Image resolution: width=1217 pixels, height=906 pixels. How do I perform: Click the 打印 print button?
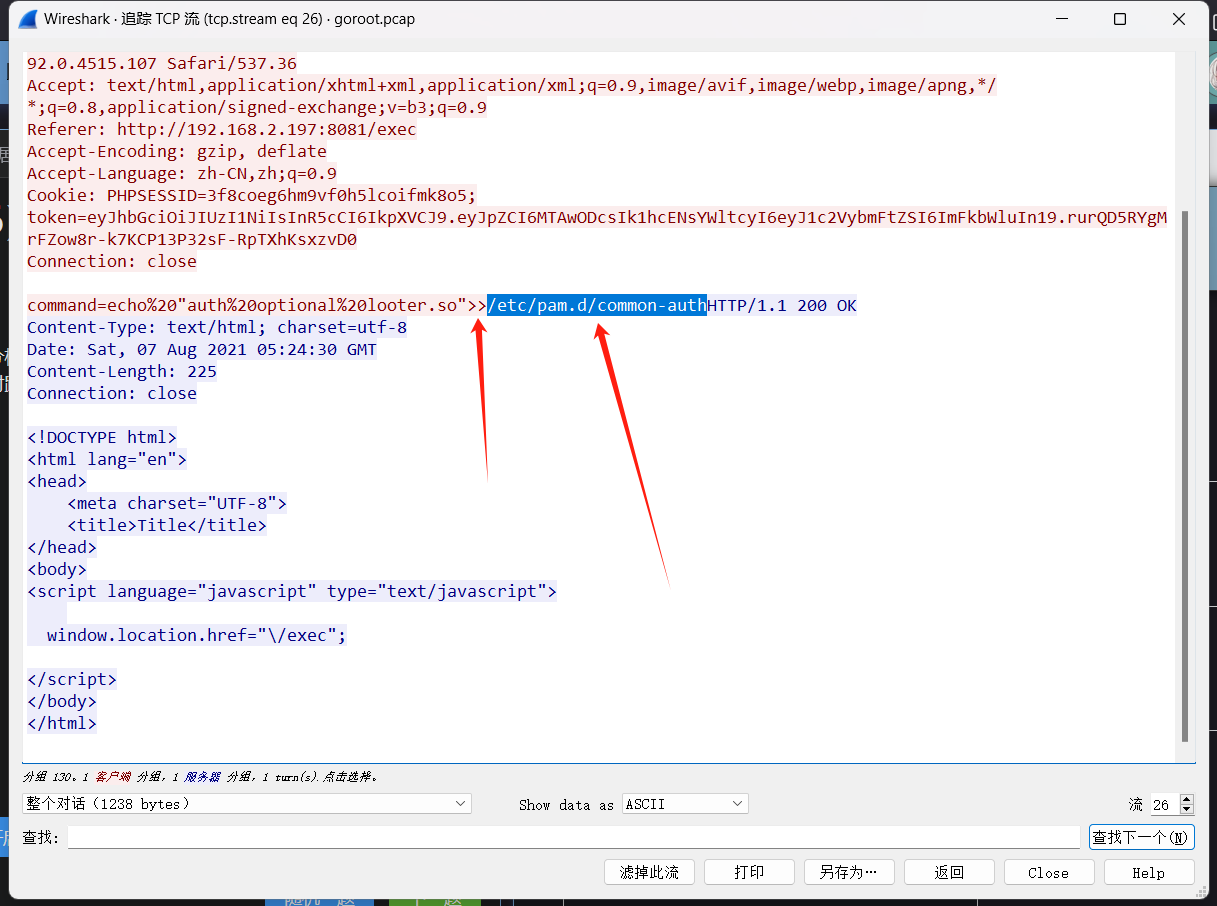749,872
